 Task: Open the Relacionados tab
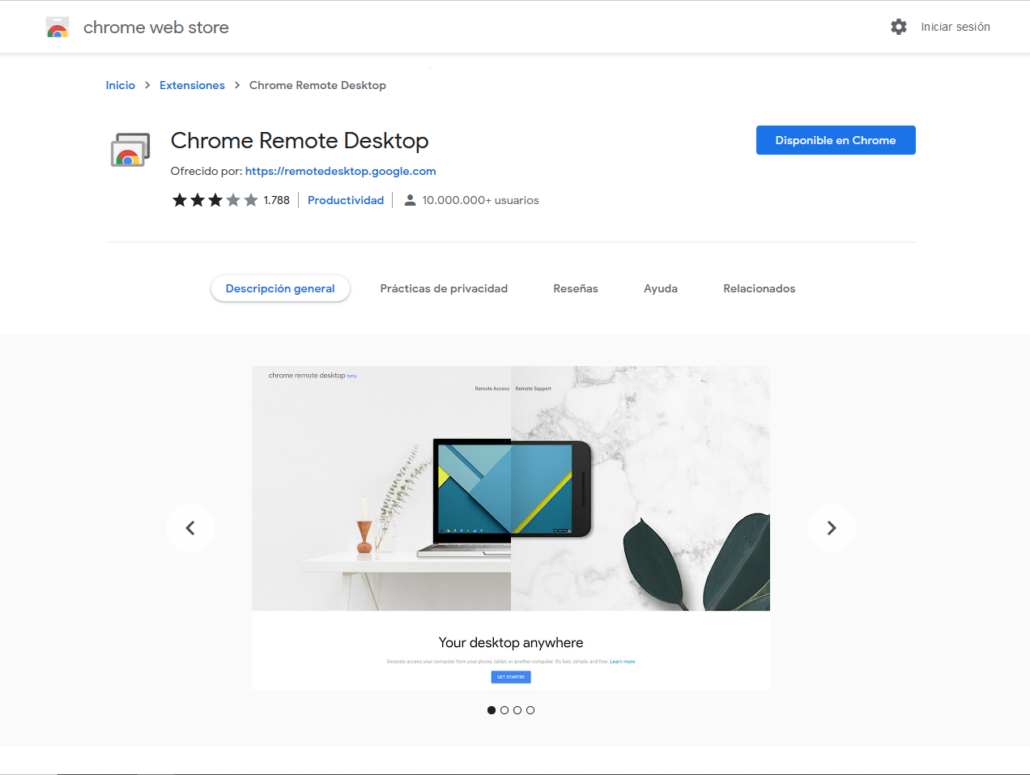point(759,288)
